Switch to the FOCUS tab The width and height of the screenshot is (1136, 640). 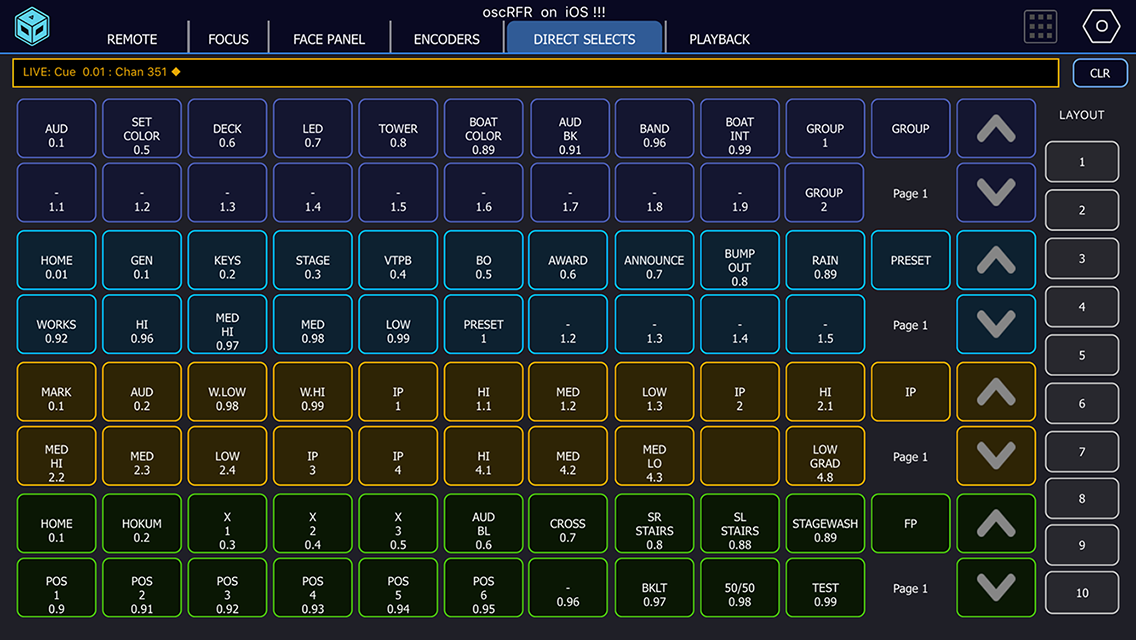(x=228, y=39)
